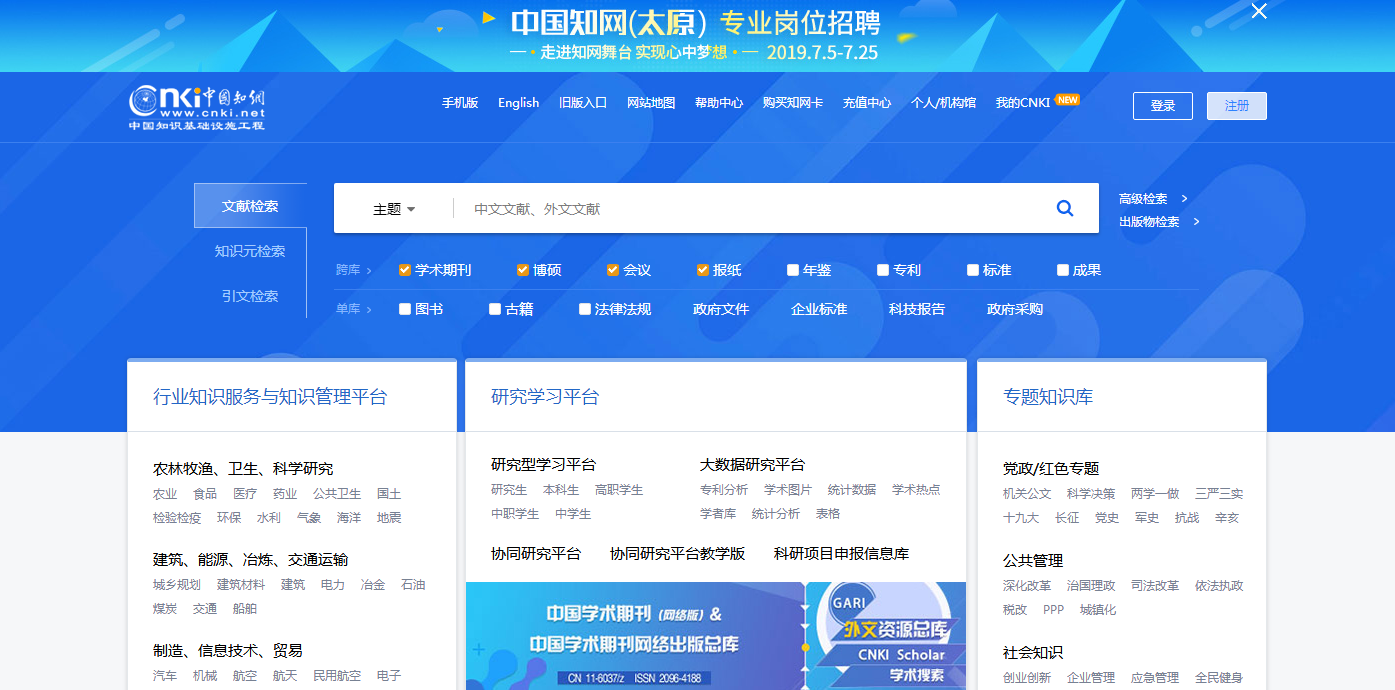
Task: Uncheck the 会议 checkbox
Action: pyautogui.click(x=613, y=270)
